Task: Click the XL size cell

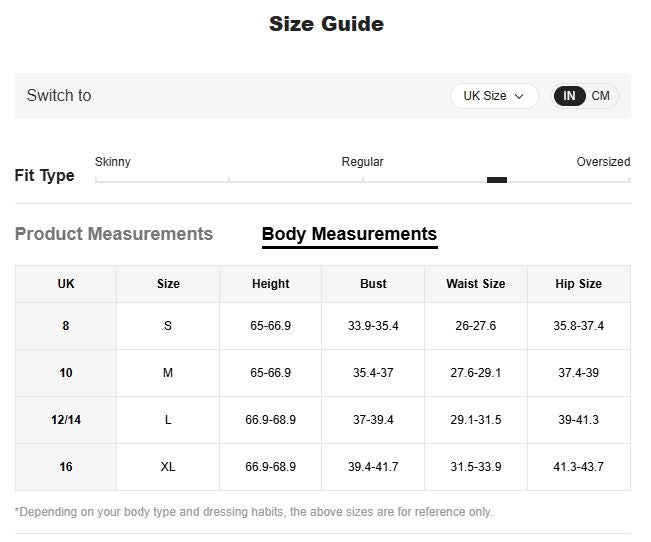Action: pos(168,467)
